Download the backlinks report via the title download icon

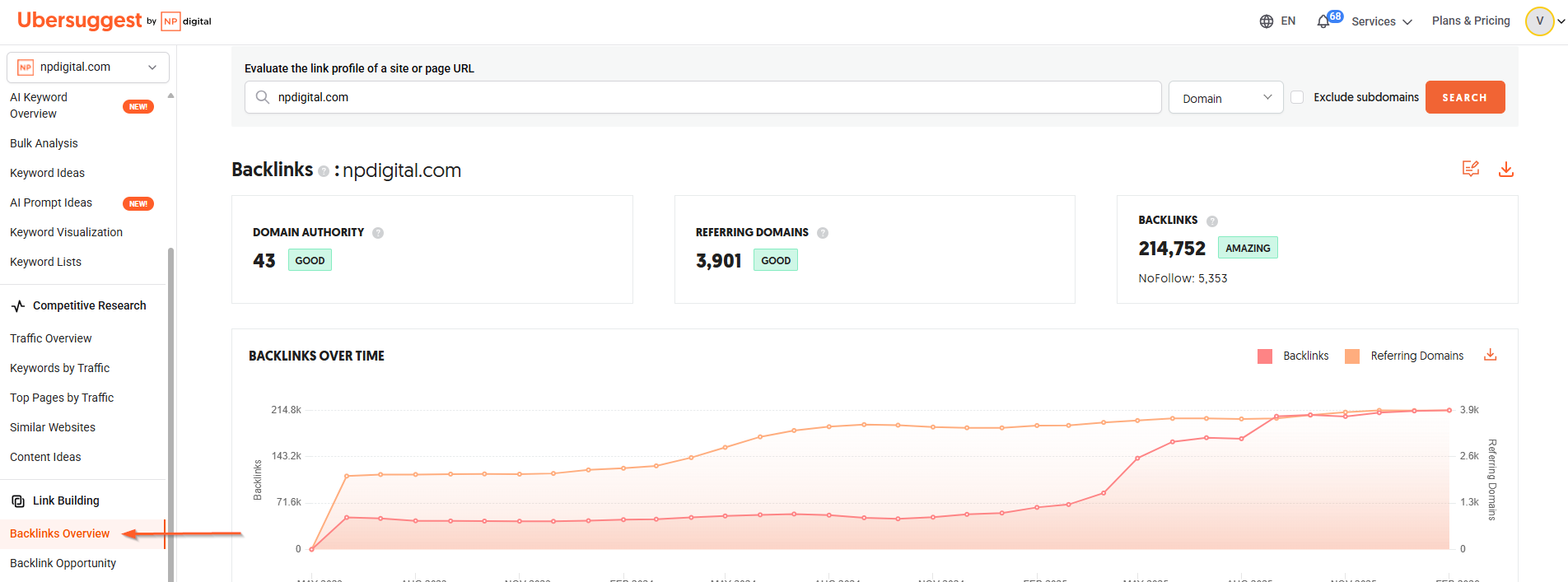(x=1506, y=169)
